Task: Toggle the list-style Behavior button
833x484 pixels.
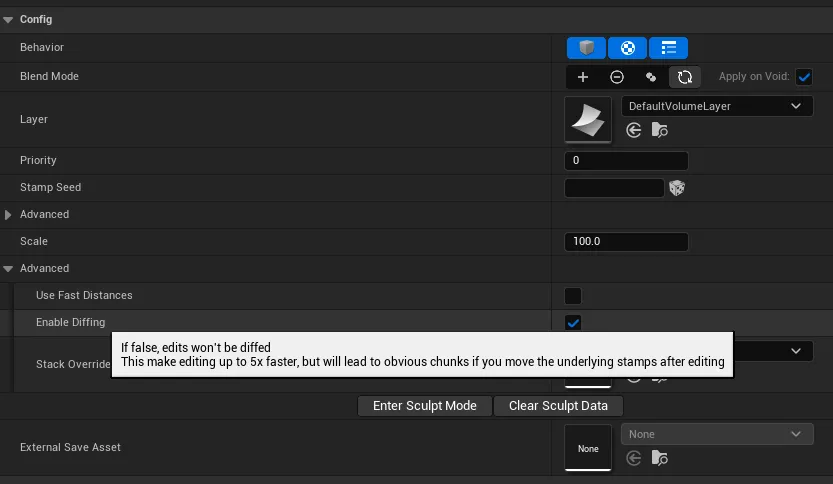Action: tap(668, 48)
